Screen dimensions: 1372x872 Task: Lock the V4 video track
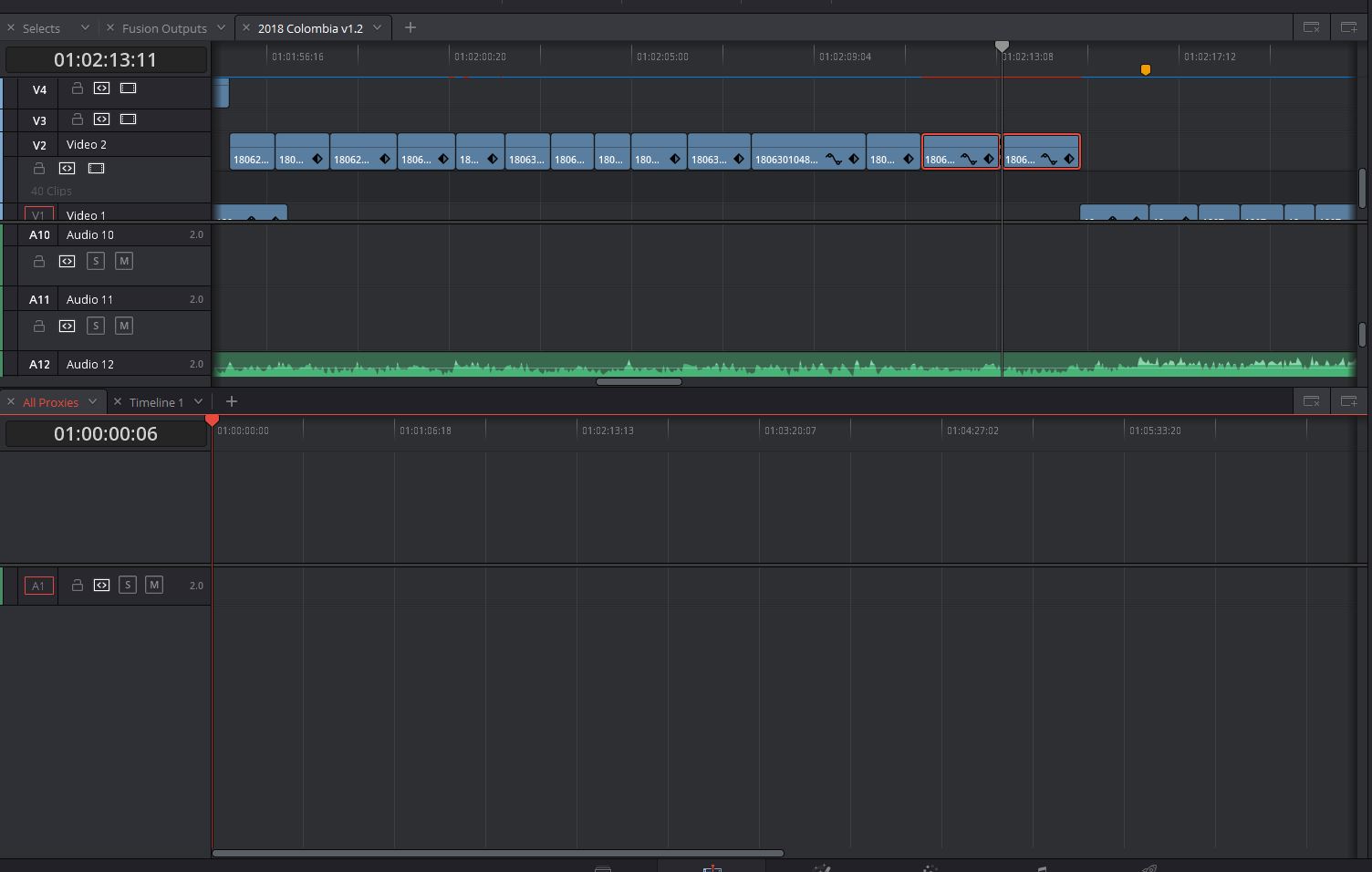[78, 88]
